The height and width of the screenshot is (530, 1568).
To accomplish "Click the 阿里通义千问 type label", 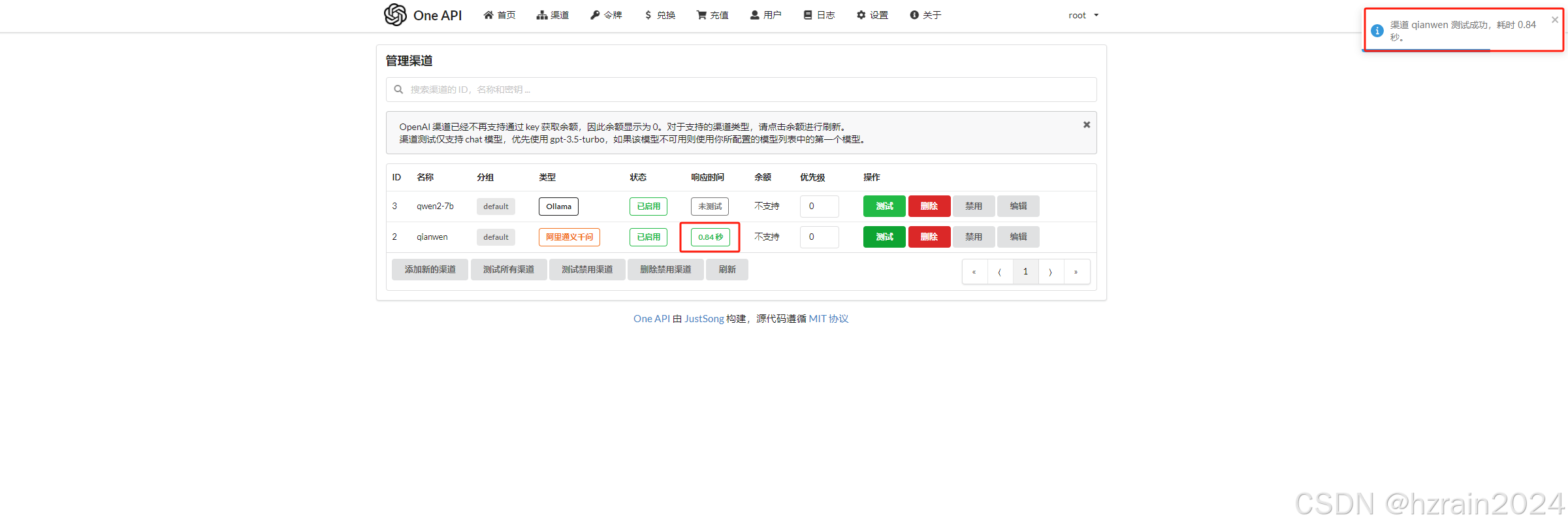I will [x=569, y=237].
